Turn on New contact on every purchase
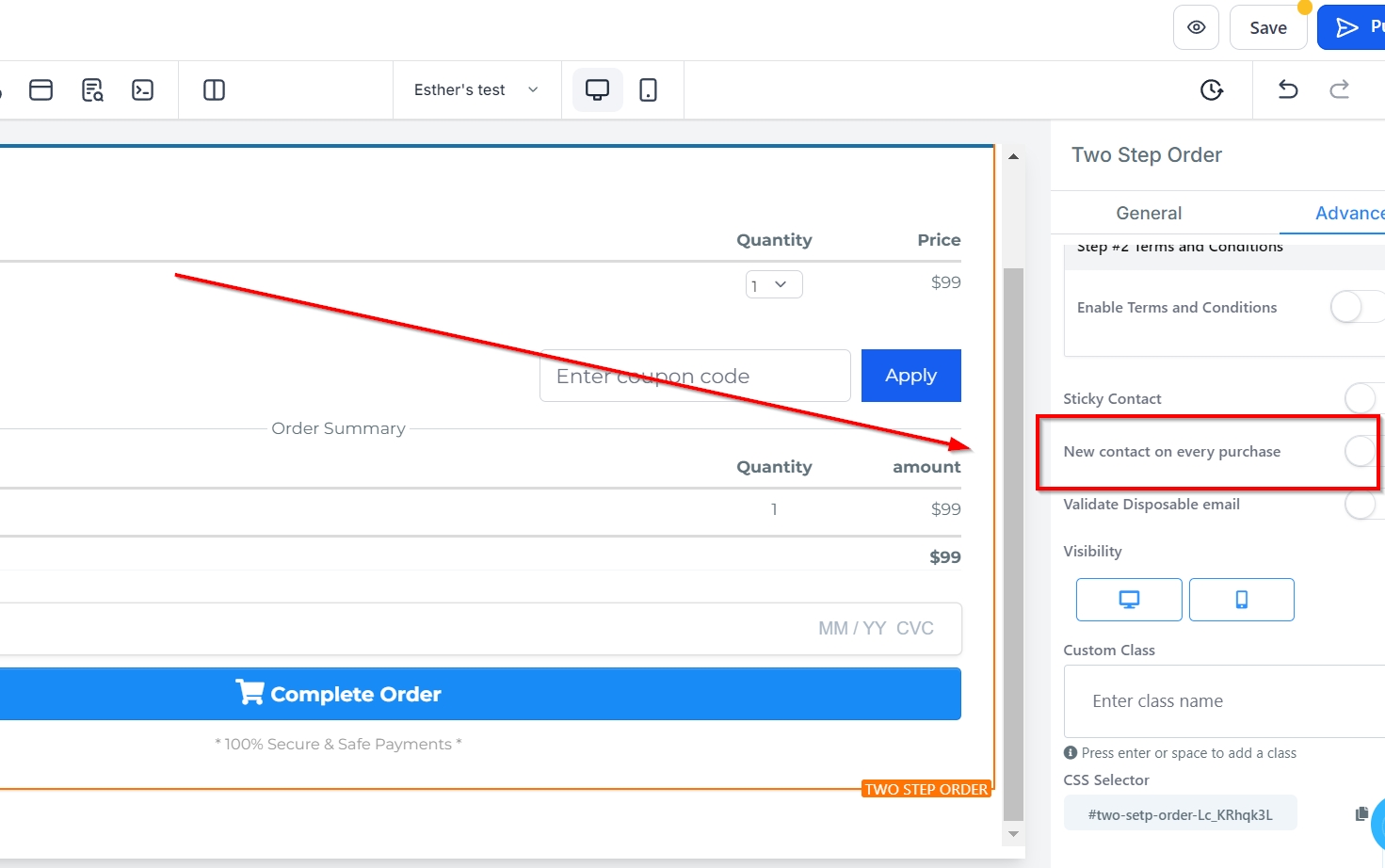The width and height of the screenshot is (1385, 868). point(1361,451)
